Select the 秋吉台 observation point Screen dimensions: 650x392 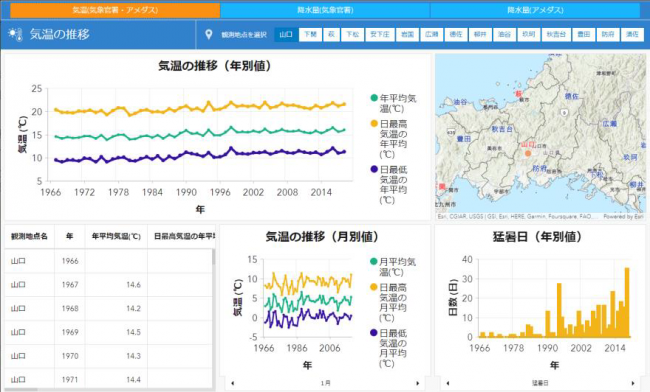click(556, 34)
